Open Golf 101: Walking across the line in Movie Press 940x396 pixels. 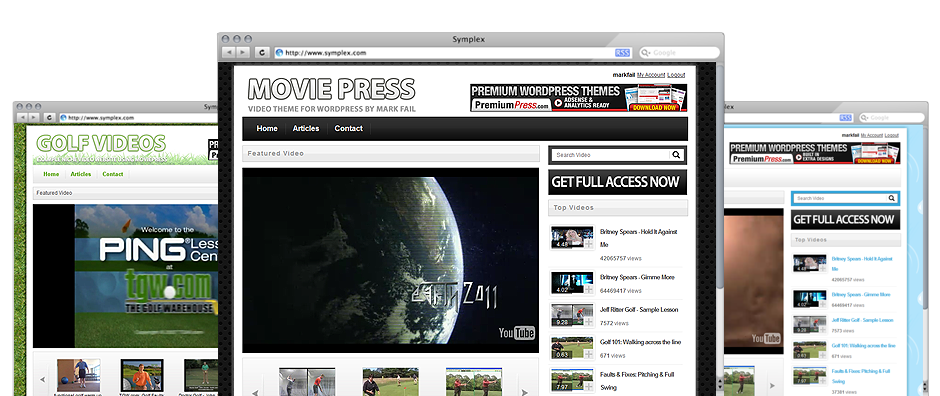640,342
